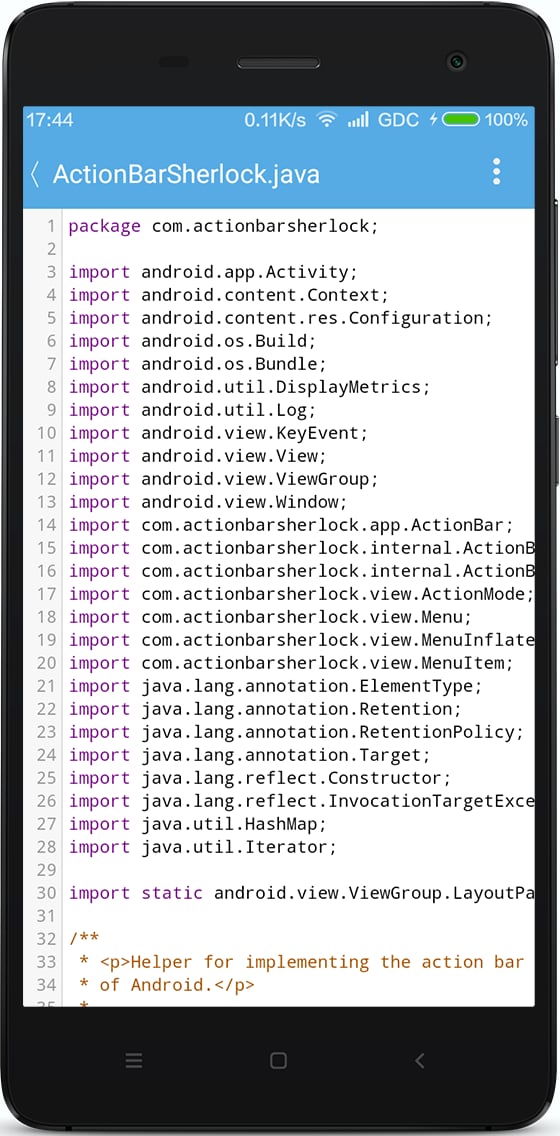The image size is (560, 1136).
Task: Tap the cellular signal bars icon
Action: tap(358, 120)
